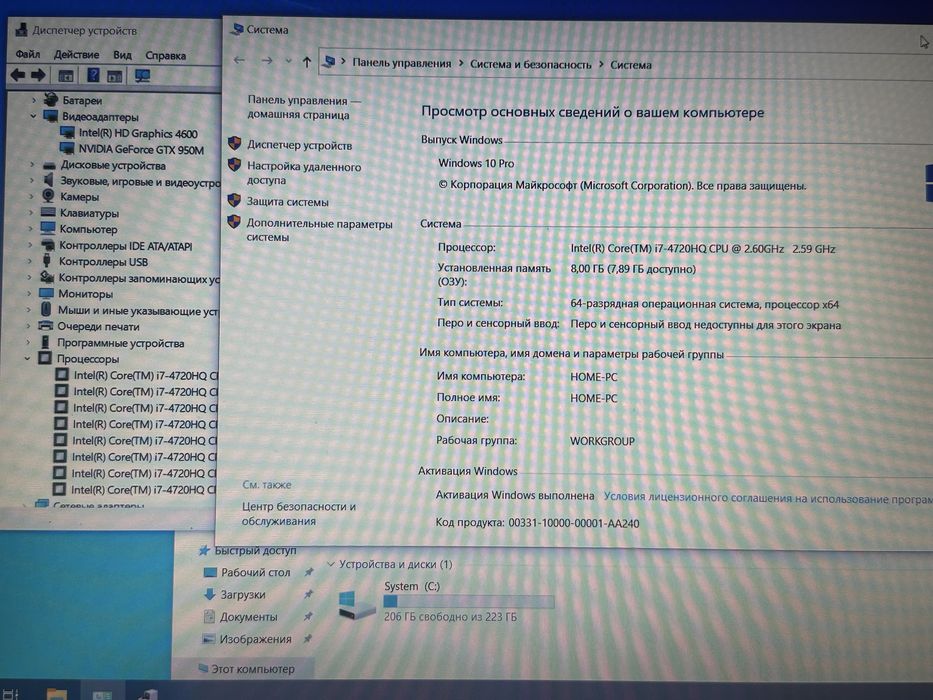Image resolution: width=933 pixels, height=700 pixels.
Task: Collapse the Устройства и диски (1) group
Action: [331, 564]
